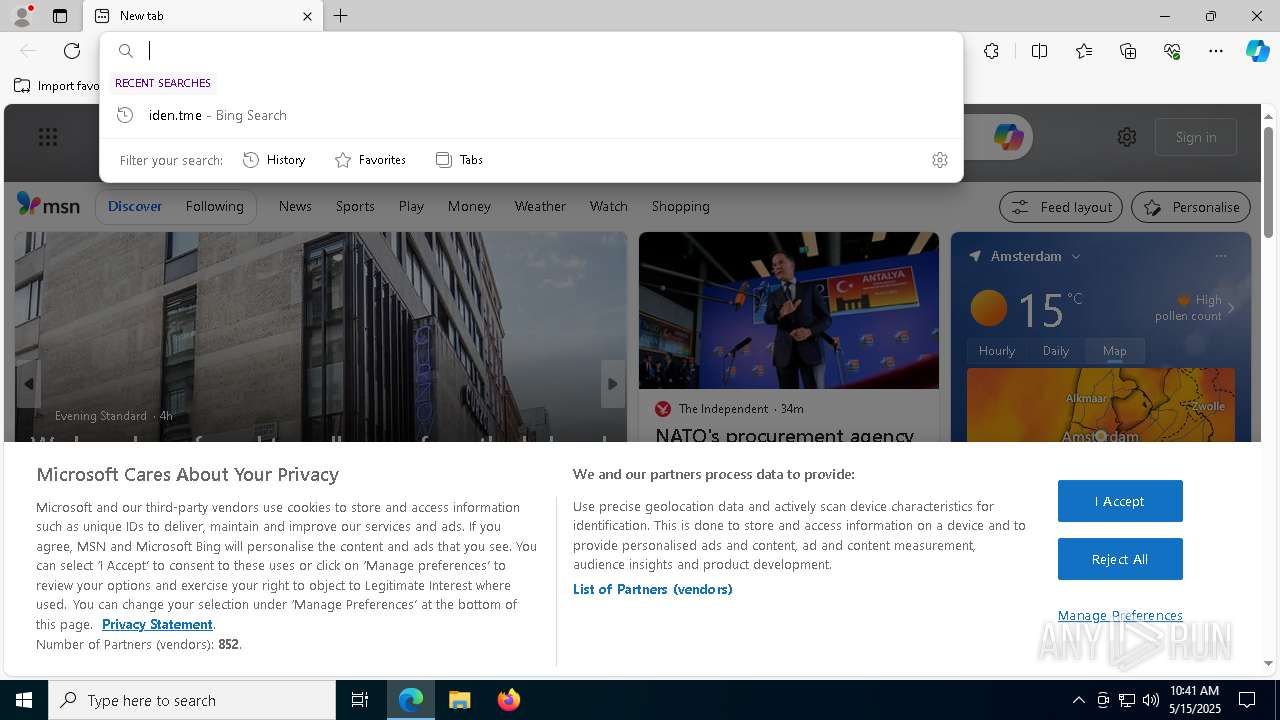Open the News menu item
The image size is (1280, 720).
[295, 206]
